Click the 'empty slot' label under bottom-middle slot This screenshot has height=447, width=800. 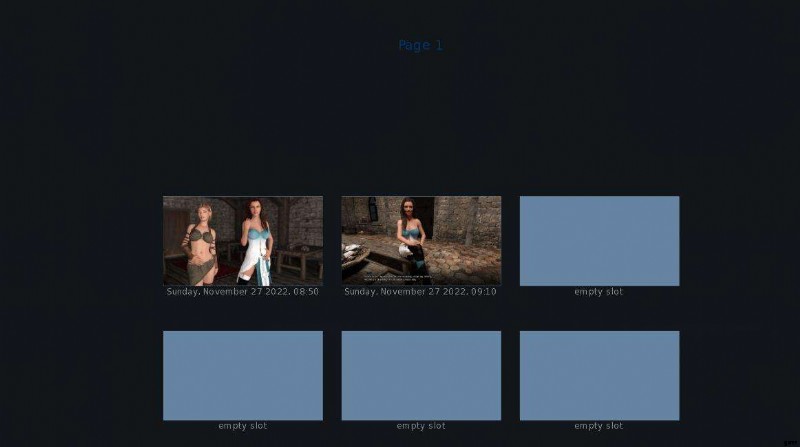tap(421, 426)
